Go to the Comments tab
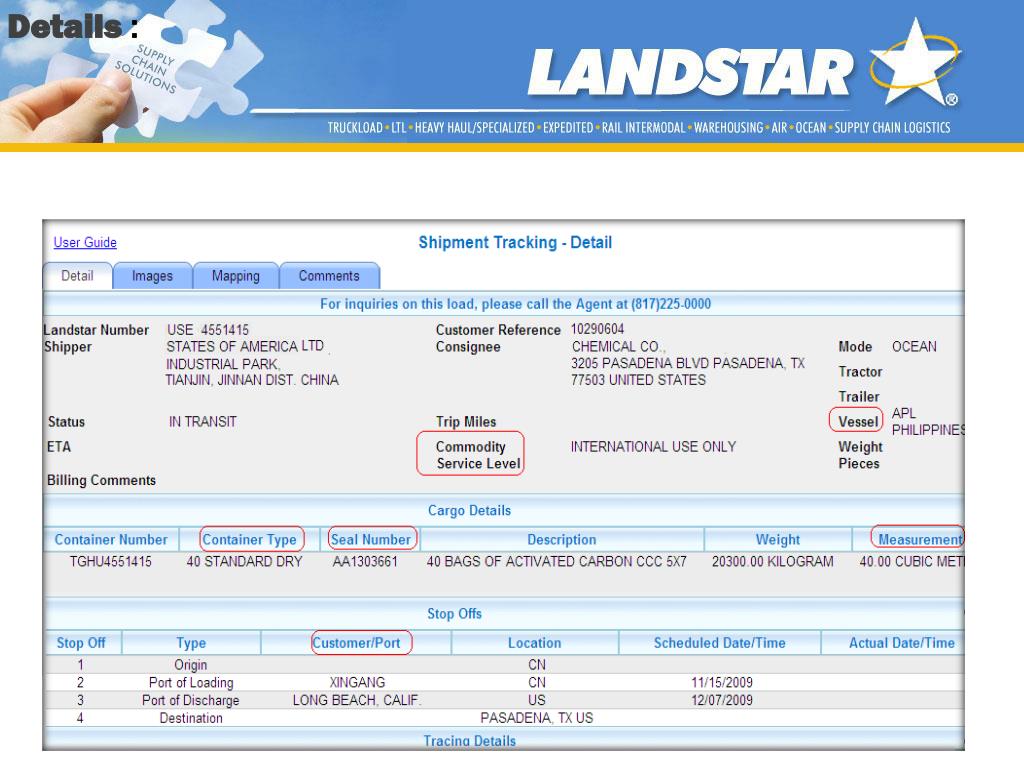Image resolution: width=1024 pixels, height=768 pixels. [329, 276]
